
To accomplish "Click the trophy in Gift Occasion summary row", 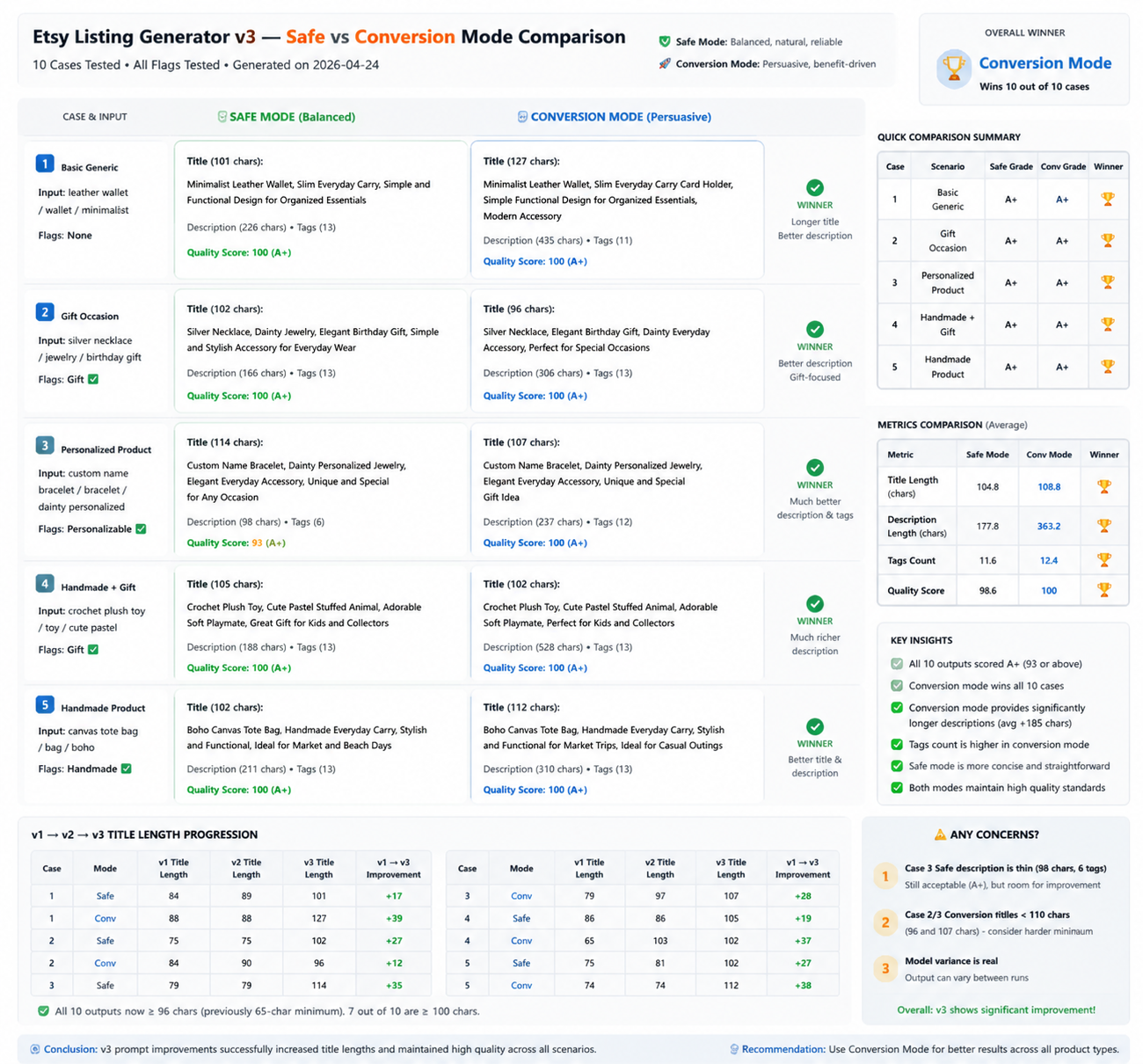I will pyautogui.click(x=1108, y=240).
